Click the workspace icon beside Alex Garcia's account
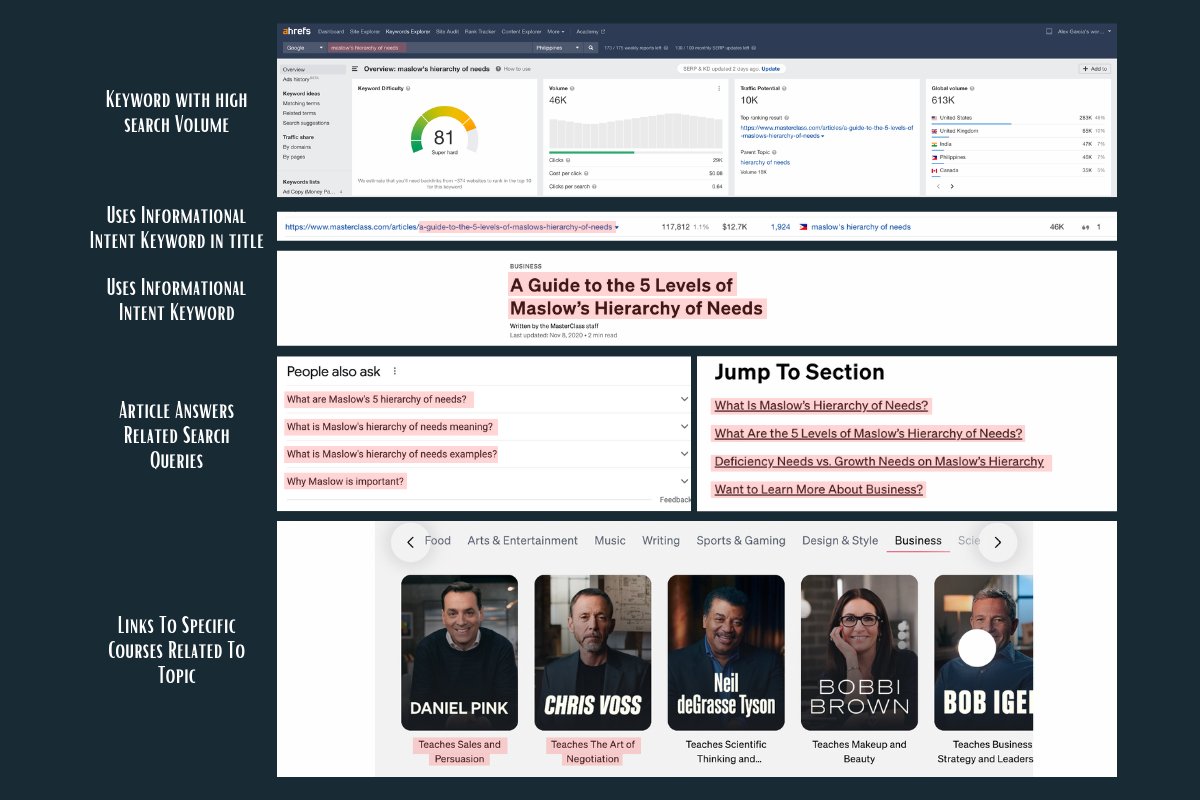Image resolution: width=1200 pixels, height=800 pixels. tap(1049, 31)
